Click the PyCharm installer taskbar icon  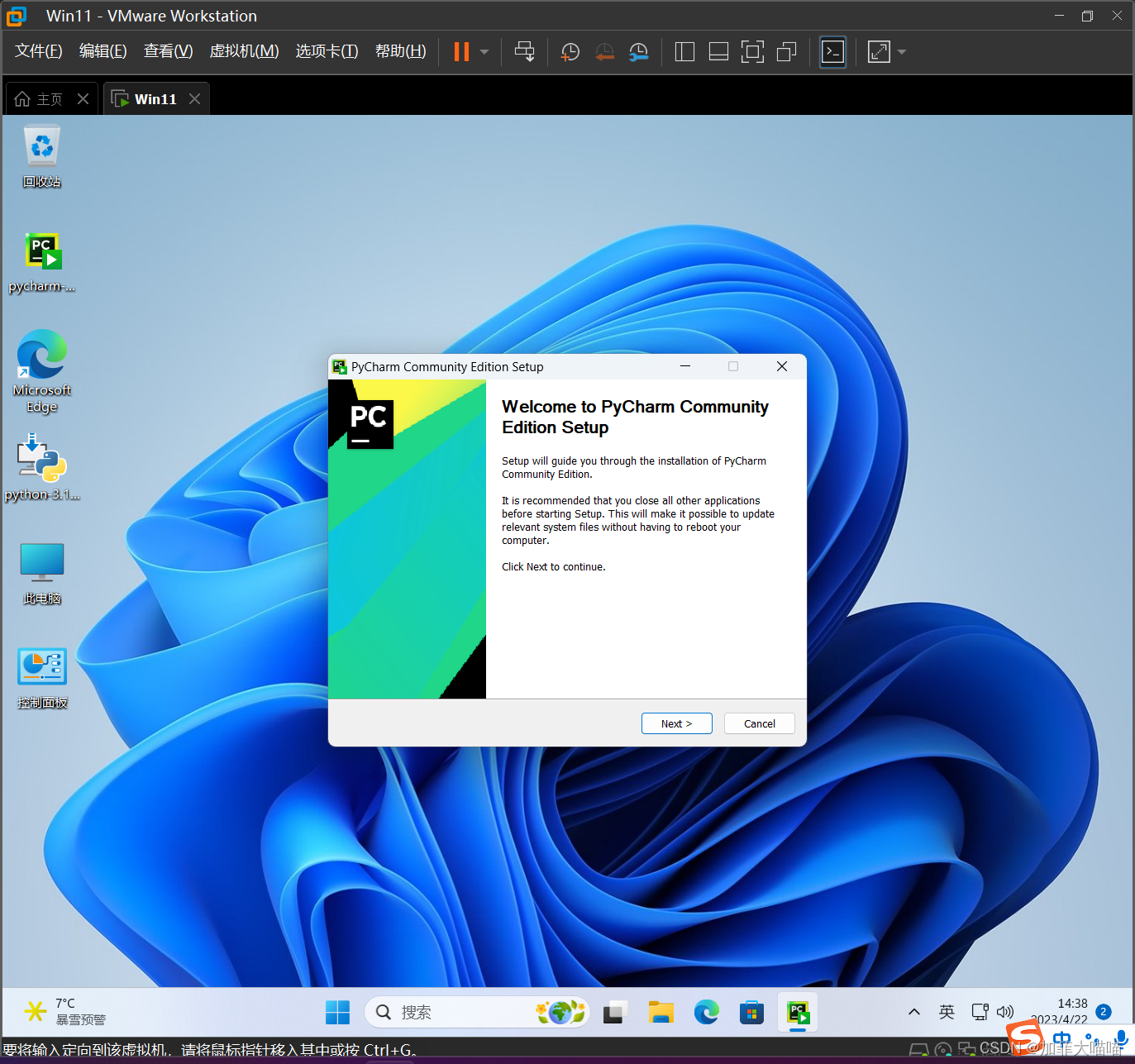pyautogui.click(x=798, y=1012)
